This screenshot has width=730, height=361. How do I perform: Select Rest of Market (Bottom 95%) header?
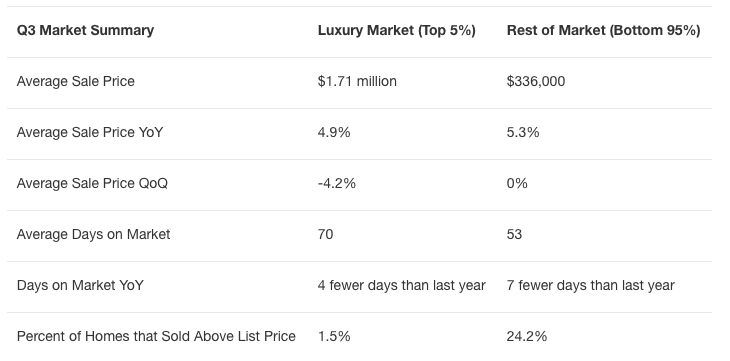pyautogui.click(x=603, y=31)
